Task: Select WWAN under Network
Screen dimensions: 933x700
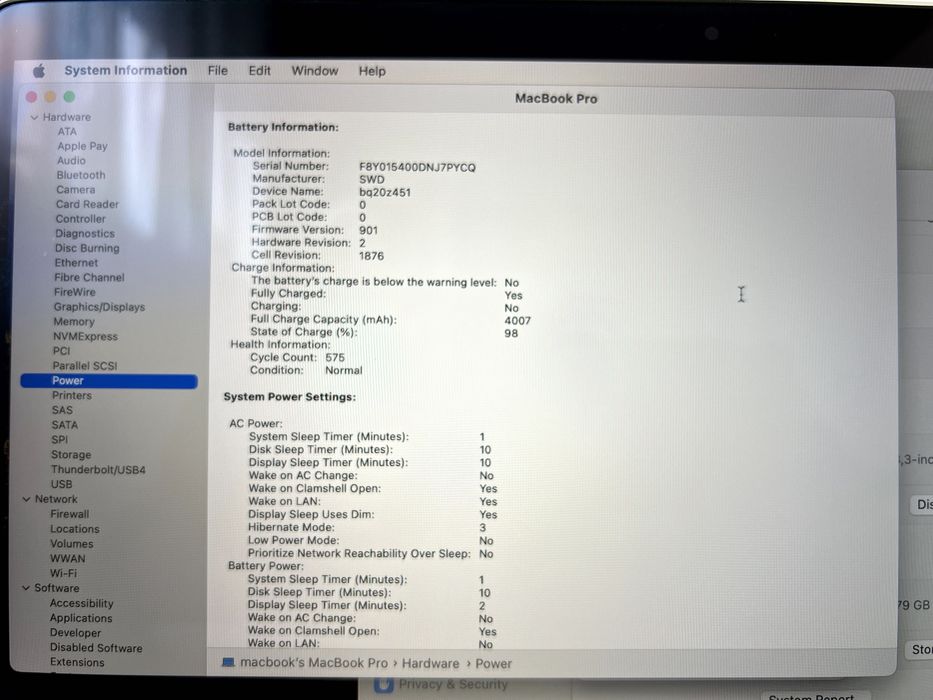Action: pos(68,558)
